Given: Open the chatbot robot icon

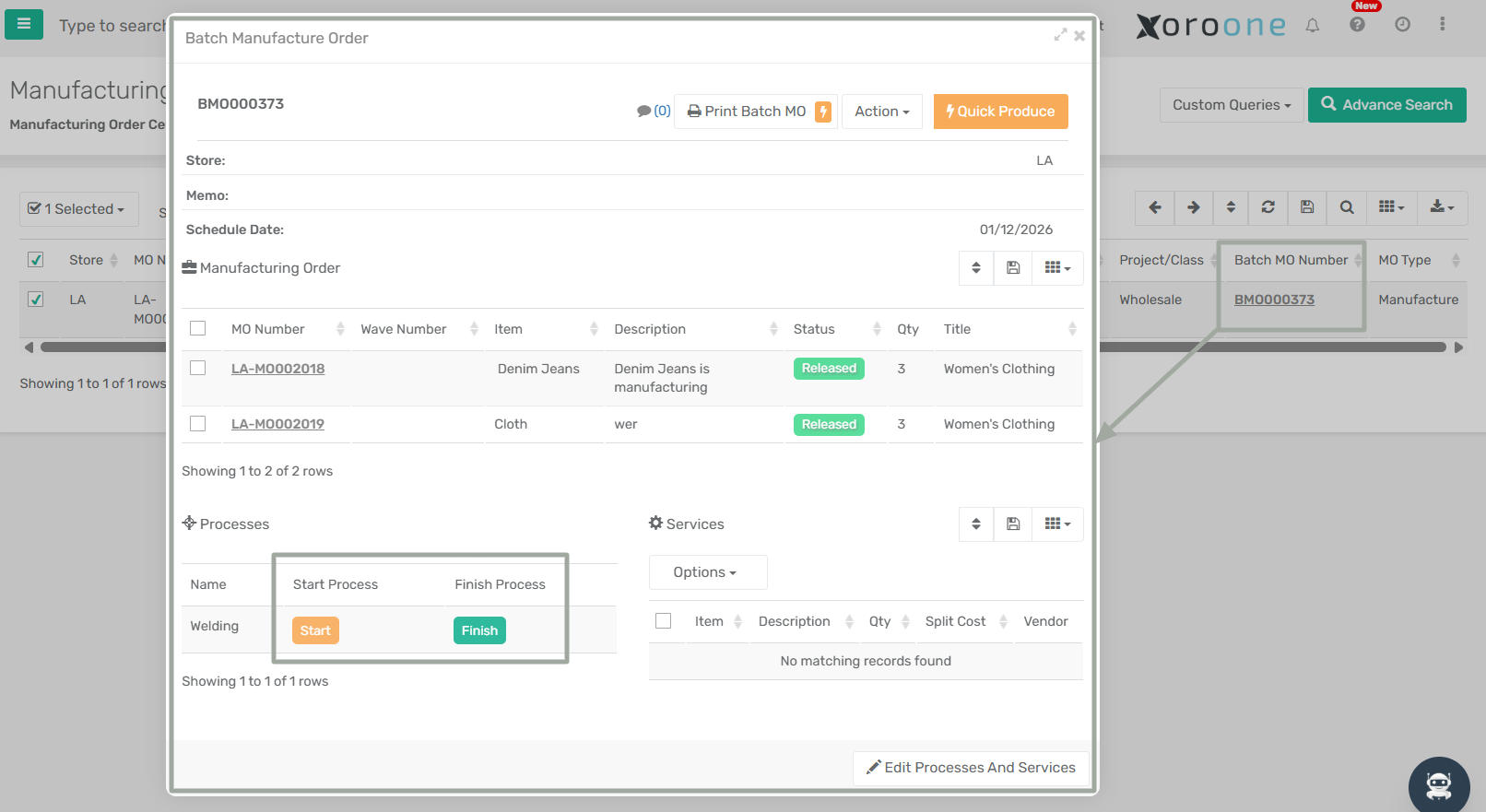Looking at the screenshot, I should 1438,785.
